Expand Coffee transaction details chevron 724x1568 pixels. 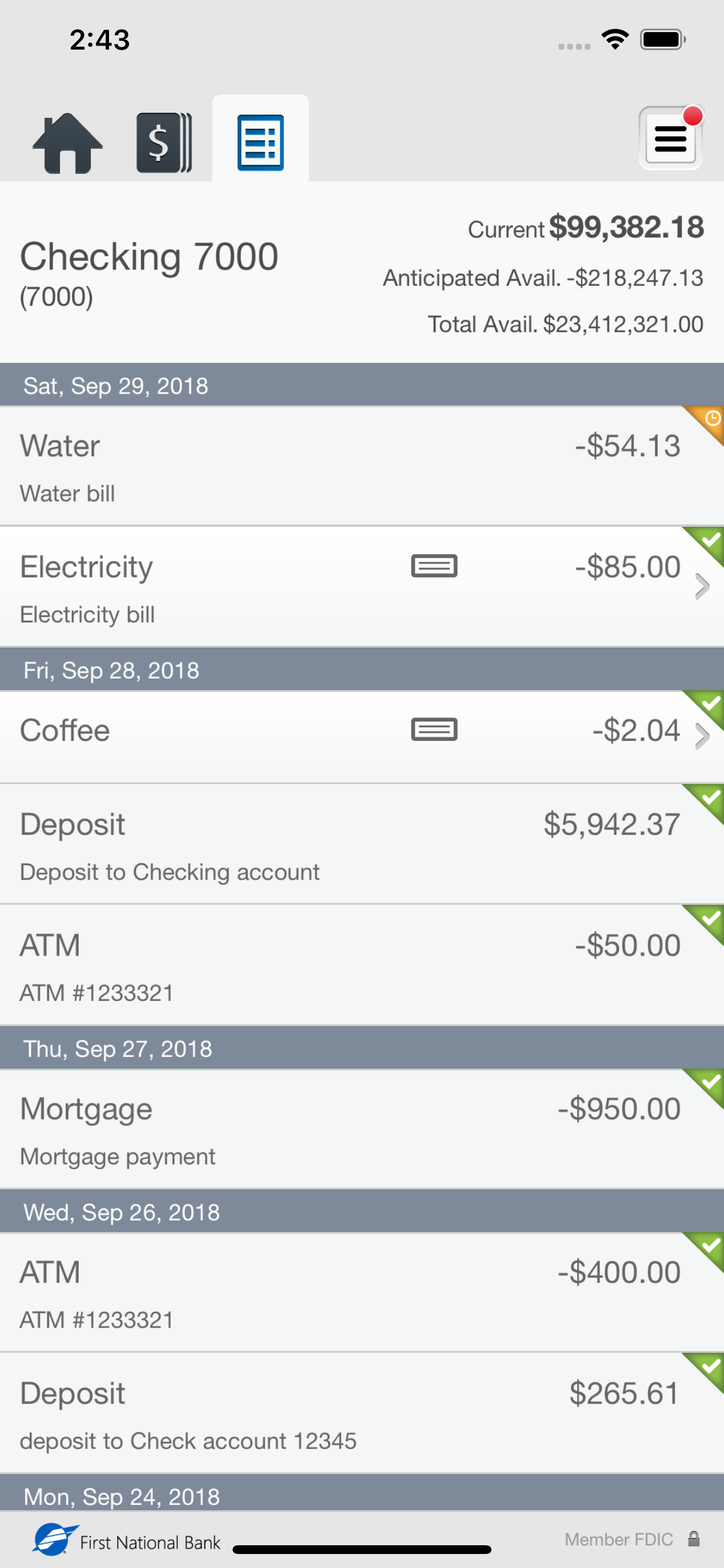(x=702, y=737)
